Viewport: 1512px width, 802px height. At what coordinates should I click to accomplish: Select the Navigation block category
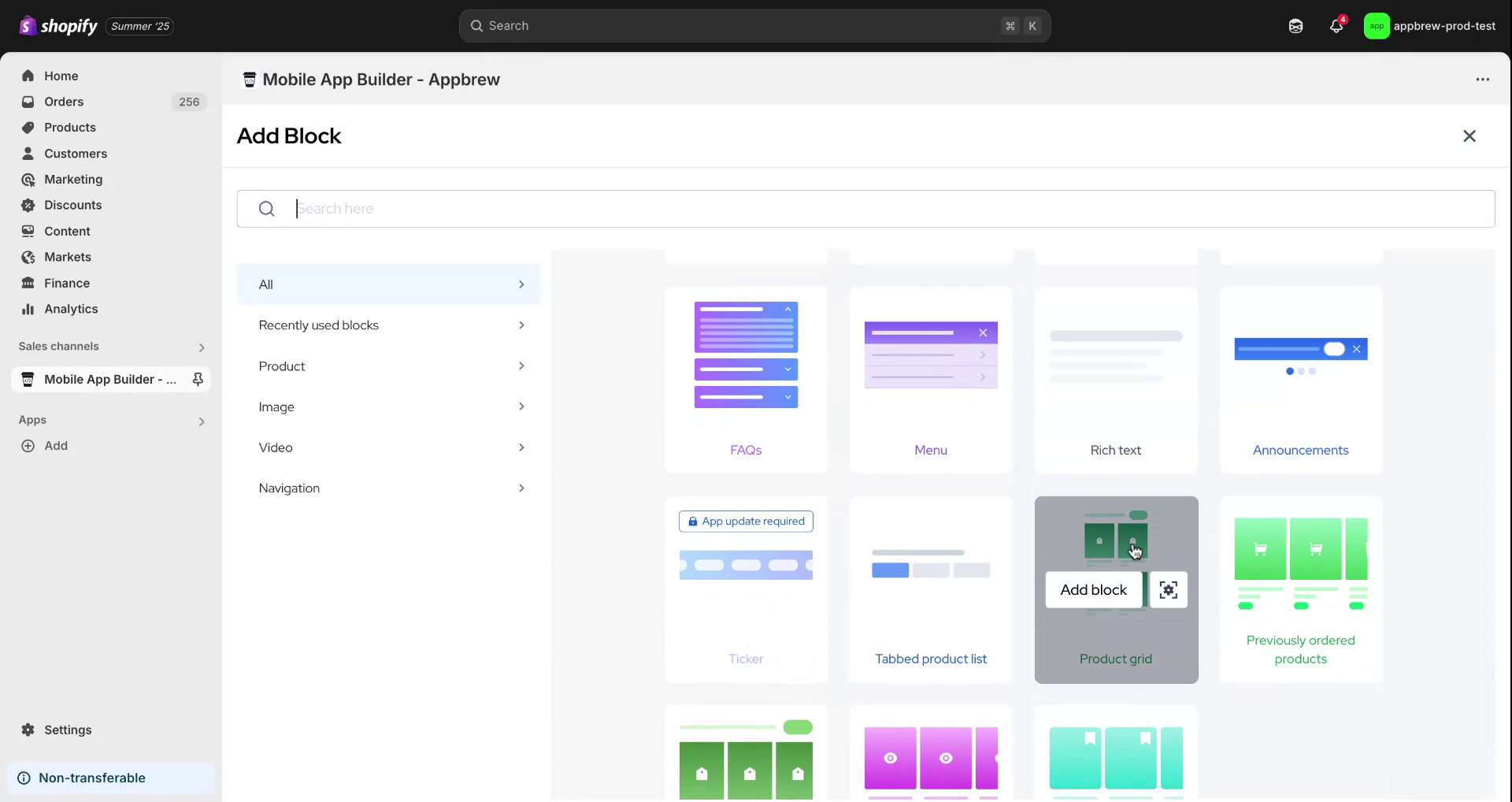point(389,488)
